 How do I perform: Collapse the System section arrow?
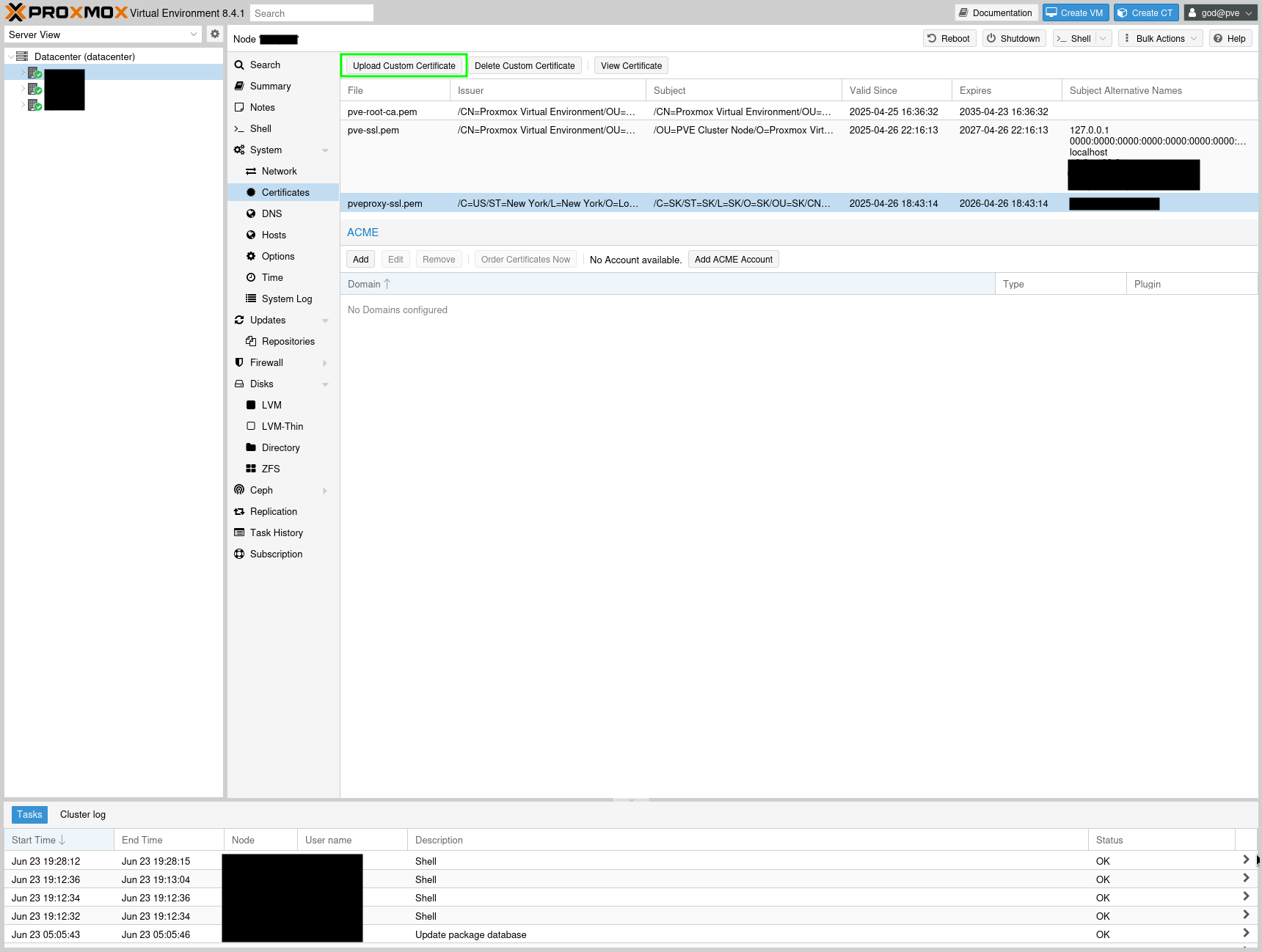(x=325, y=150)
